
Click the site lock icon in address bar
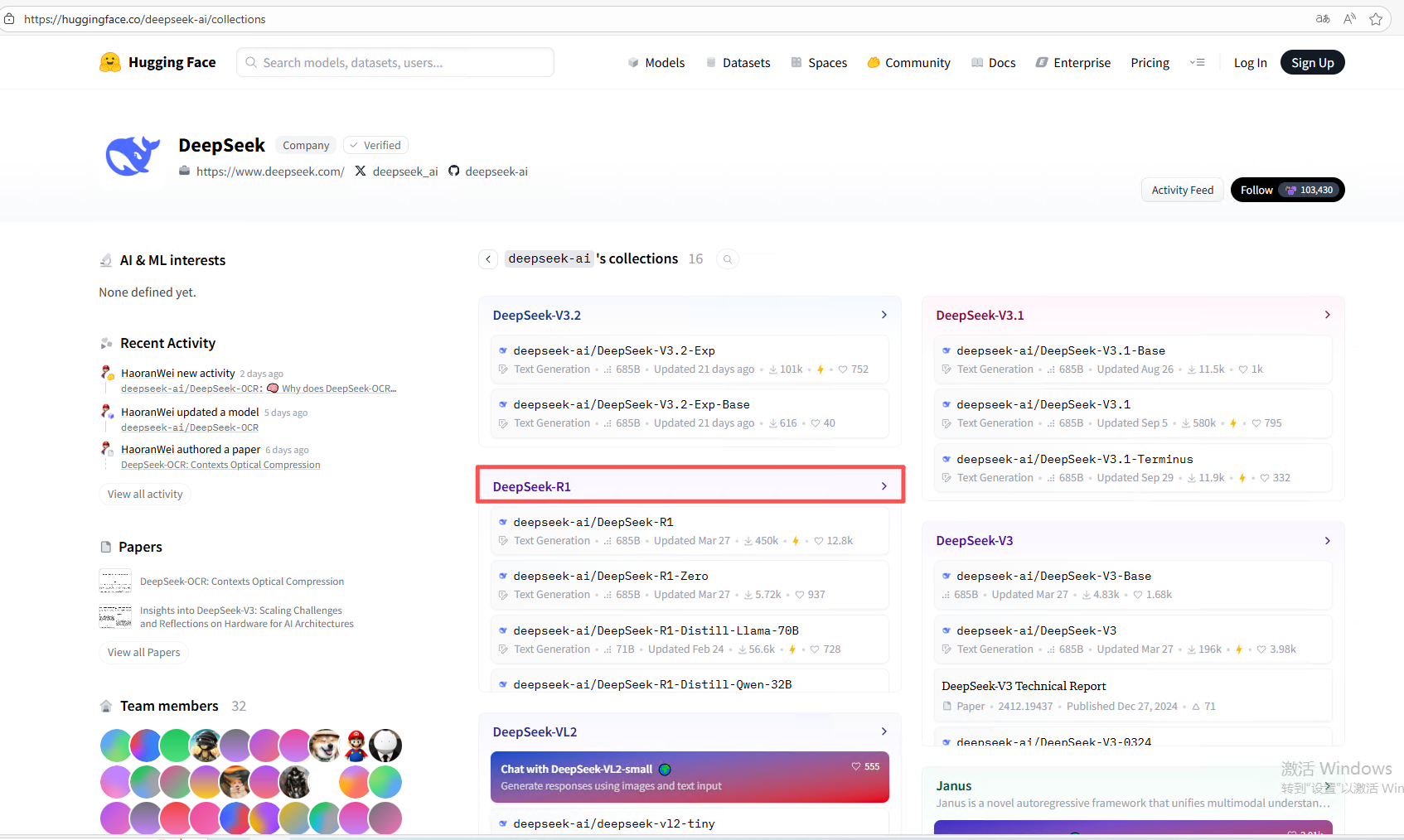9,19
